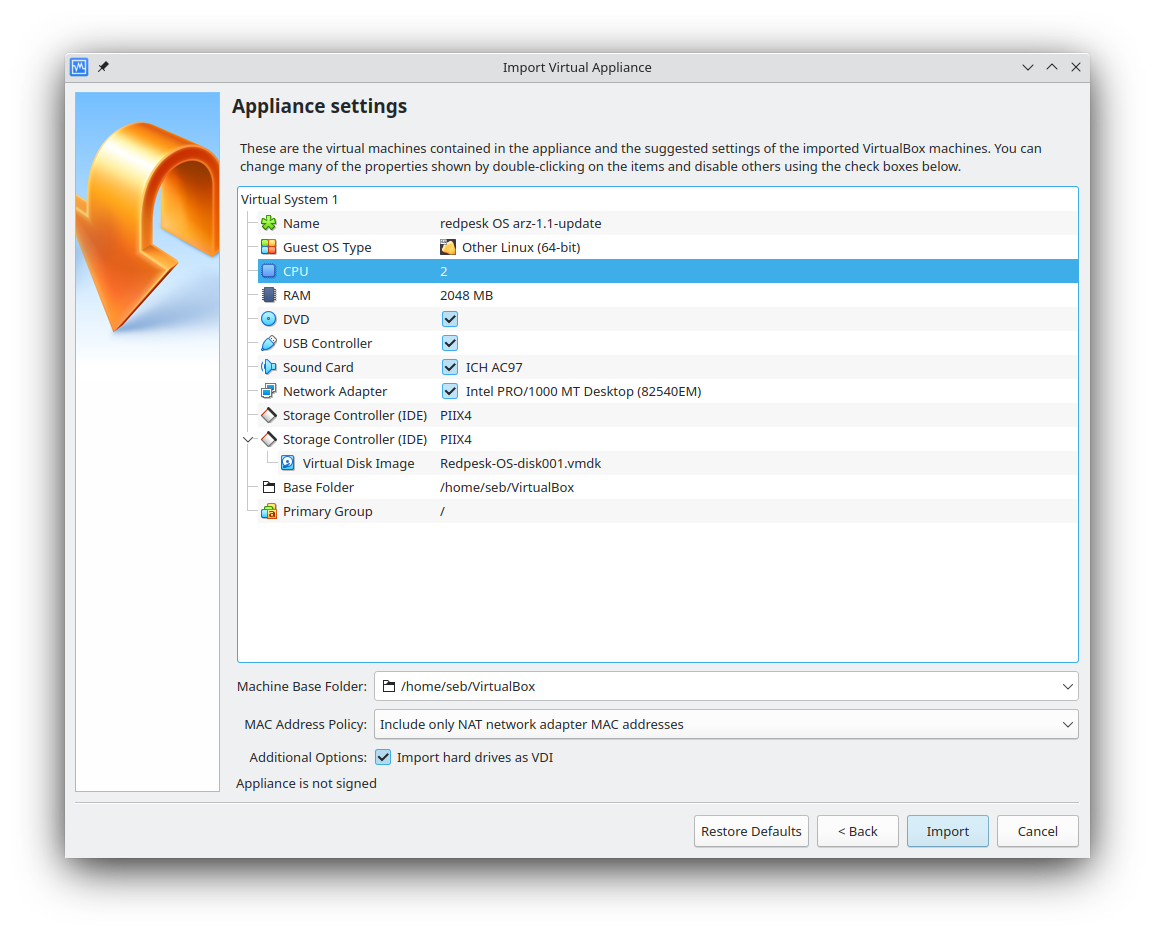This screenshot has width=1155, height=935.
Task: Disable the Sound Card checkbox
Action: [450, 367]
